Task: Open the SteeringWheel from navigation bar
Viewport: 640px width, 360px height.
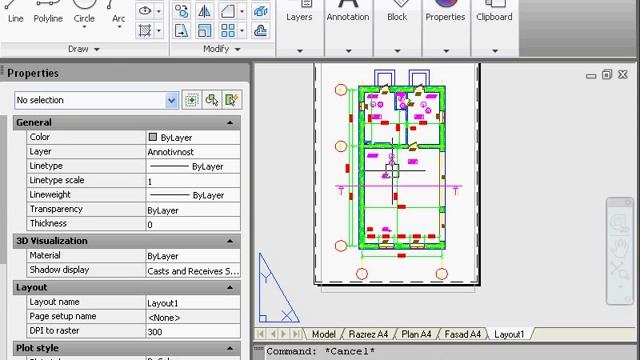Action: click(x=620, y=223)
